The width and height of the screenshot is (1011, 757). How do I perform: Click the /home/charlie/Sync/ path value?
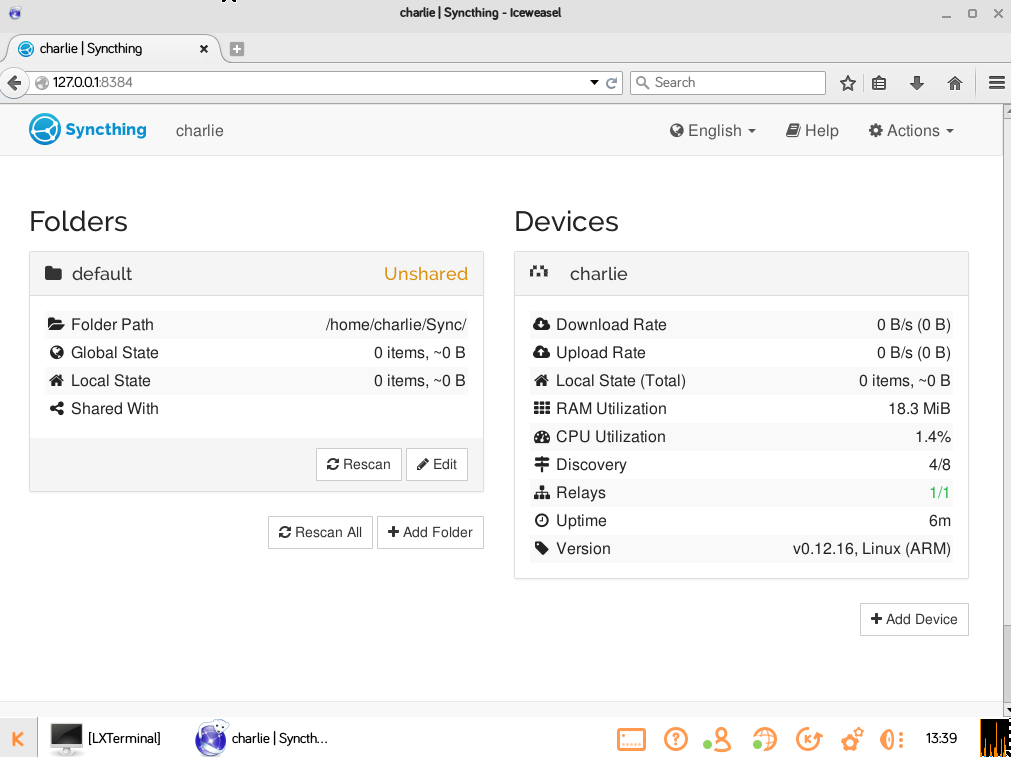(396, 324)
